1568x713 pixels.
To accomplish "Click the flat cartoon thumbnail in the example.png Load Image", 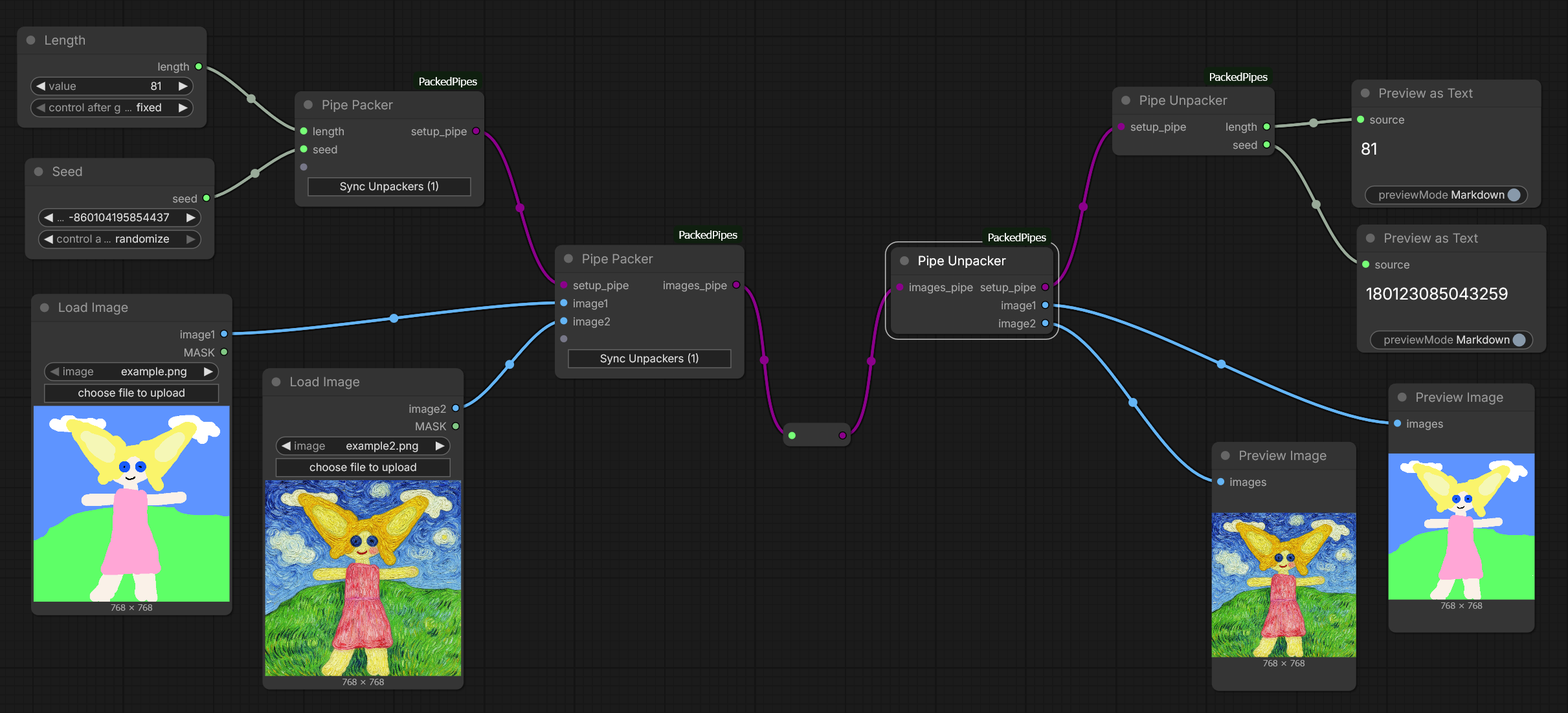I will coord(131,504).
